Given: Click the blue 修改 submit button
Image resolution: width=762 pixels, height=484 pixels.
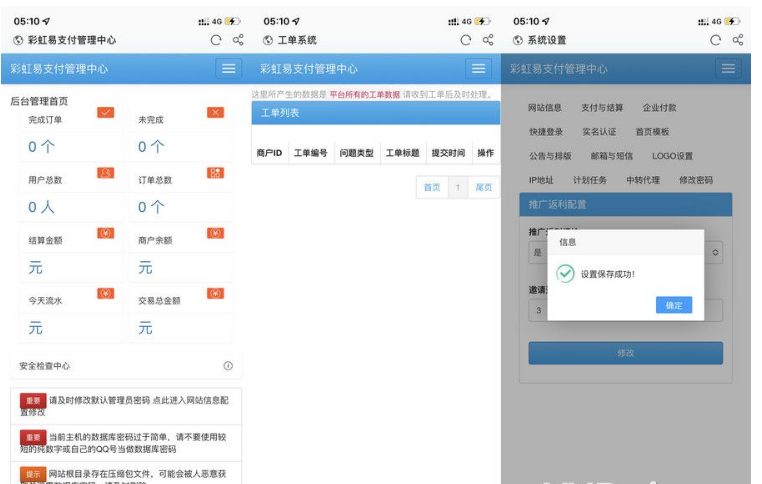Looking at the screenshot, I should (x=625, y=353).
